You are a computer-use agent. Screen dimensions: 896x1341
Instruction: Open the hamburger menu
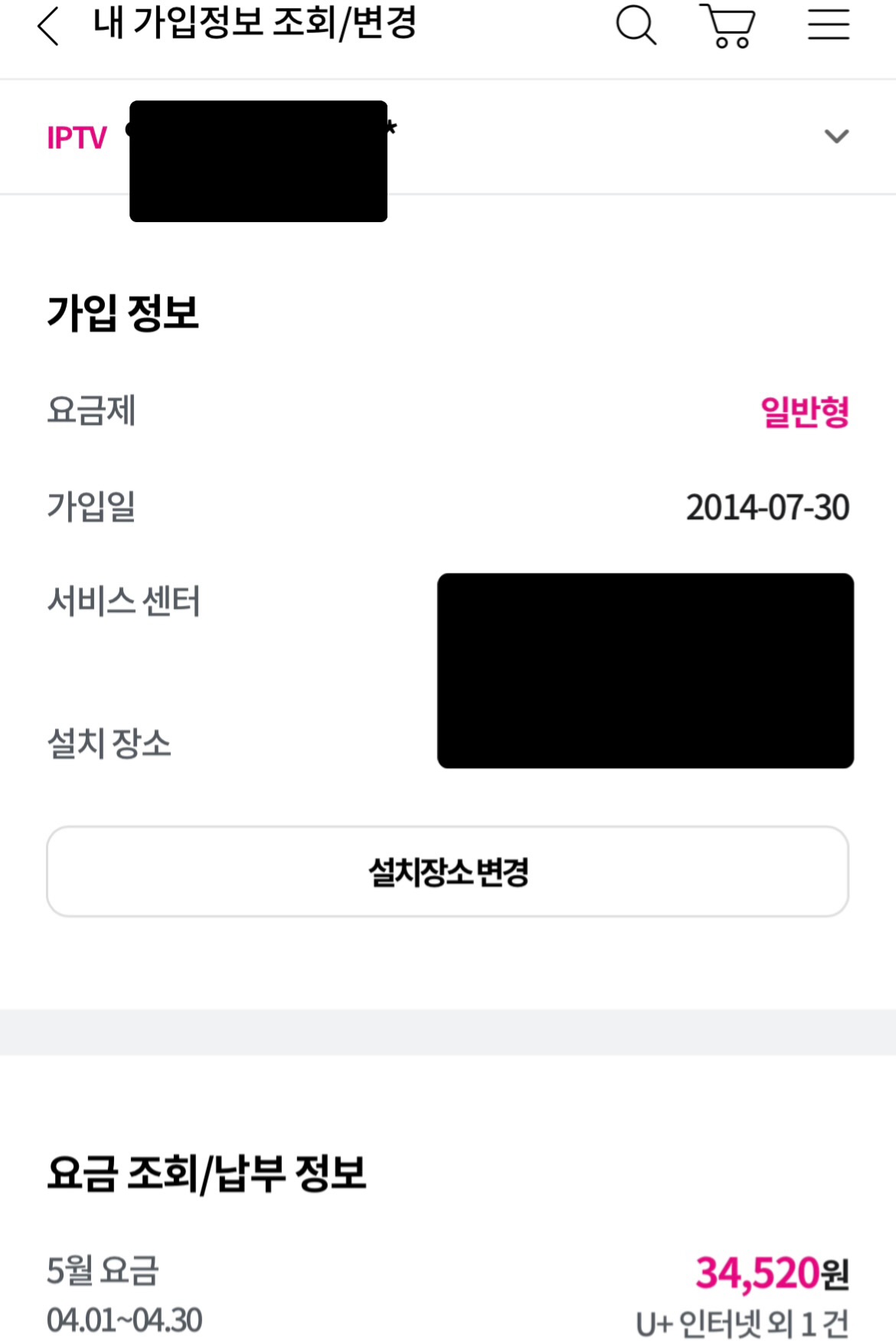coord(829,25)
